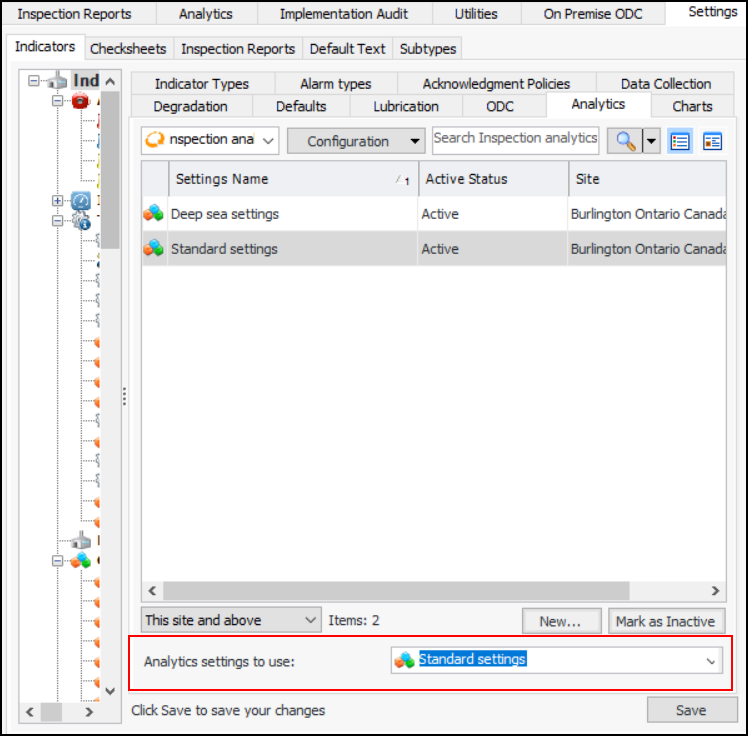Click Site cell of Standard settings row

(647, 249)
